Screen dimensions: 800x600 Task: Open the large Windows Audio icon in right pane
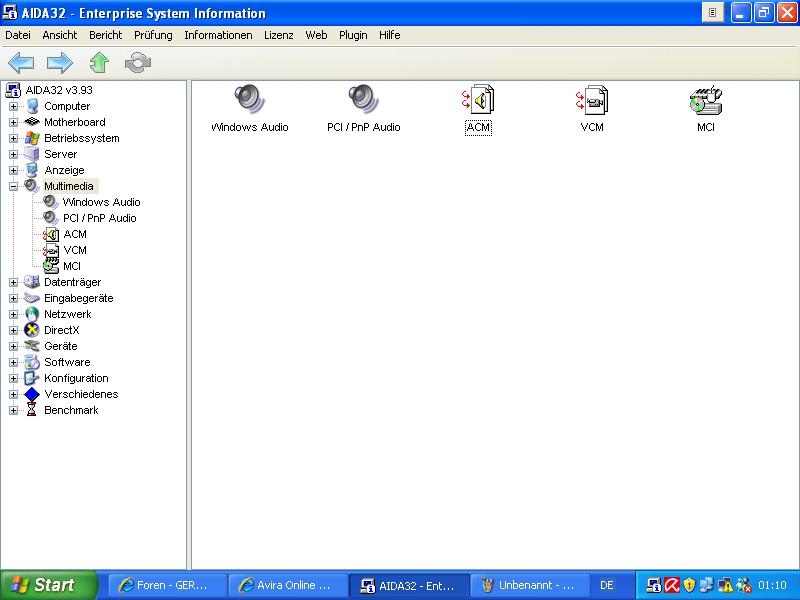pyautogui.click(x=249, y=99)
